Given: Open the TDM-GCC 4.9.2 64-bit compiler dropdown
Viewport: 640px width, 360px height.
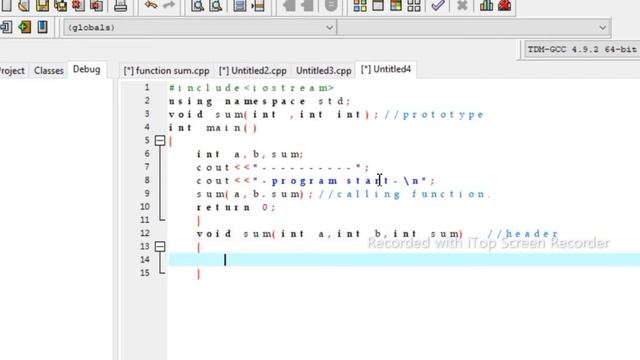Looking at the screenshot, I should coord(582,49).
